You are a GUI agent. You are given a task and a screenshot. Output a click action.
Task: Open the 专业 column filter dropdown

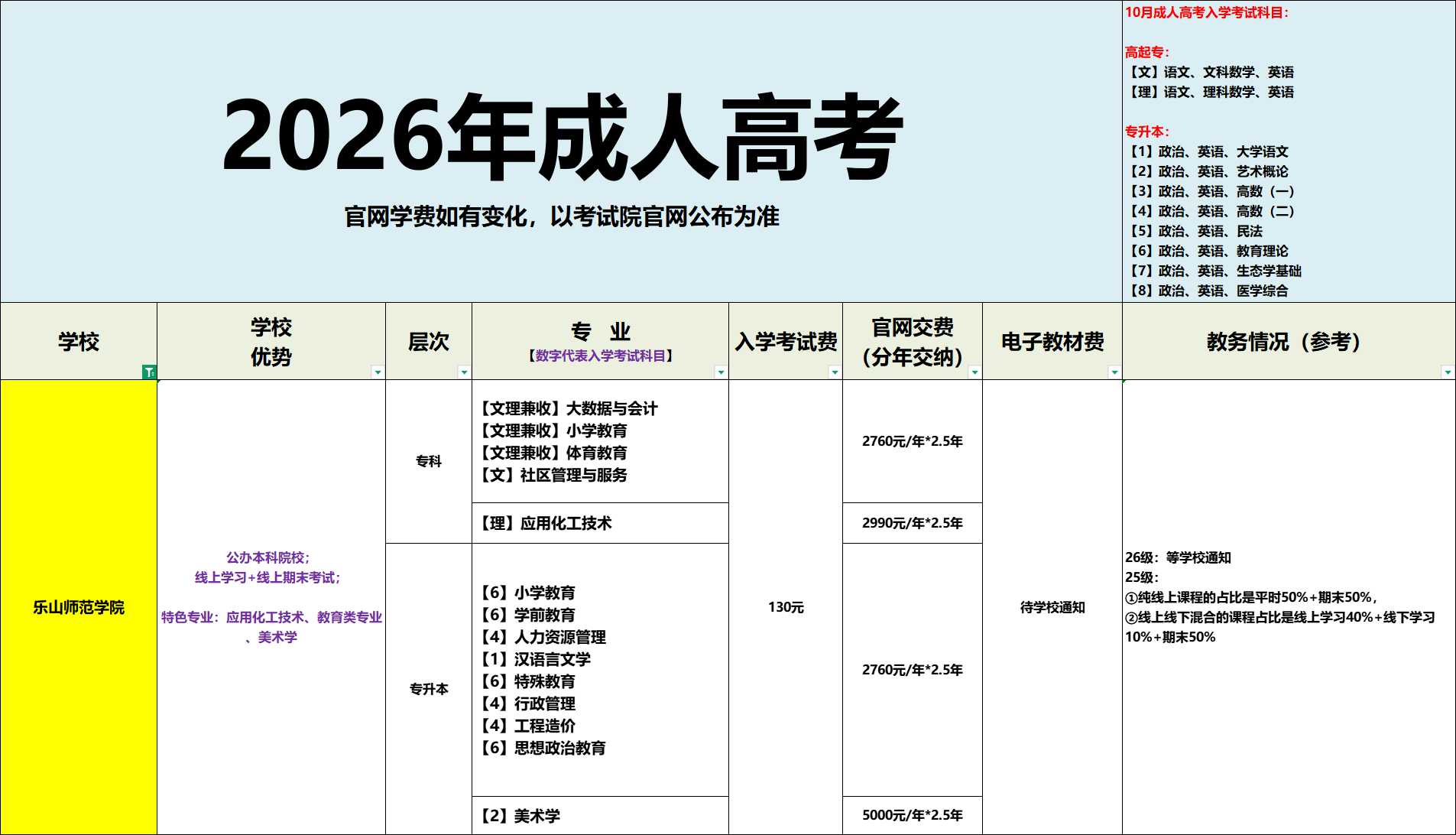click(721, 372)
